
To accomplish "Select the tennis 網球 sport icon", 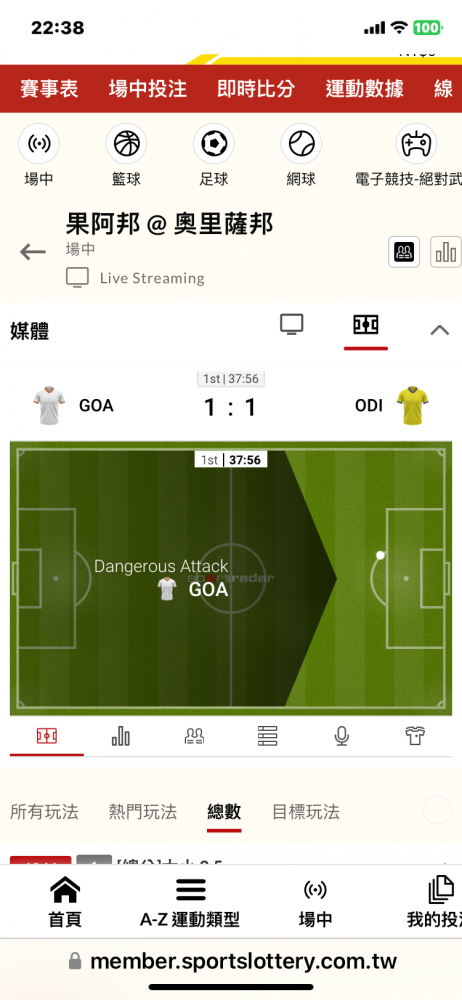I will tap(301, 144).
